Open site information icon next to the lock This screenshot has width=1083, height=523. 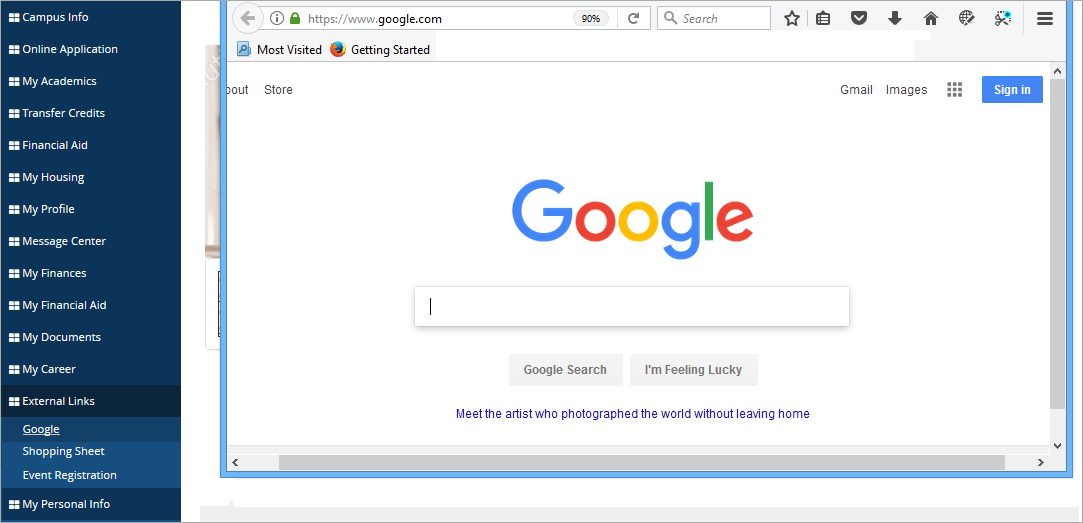coord(277,19)
